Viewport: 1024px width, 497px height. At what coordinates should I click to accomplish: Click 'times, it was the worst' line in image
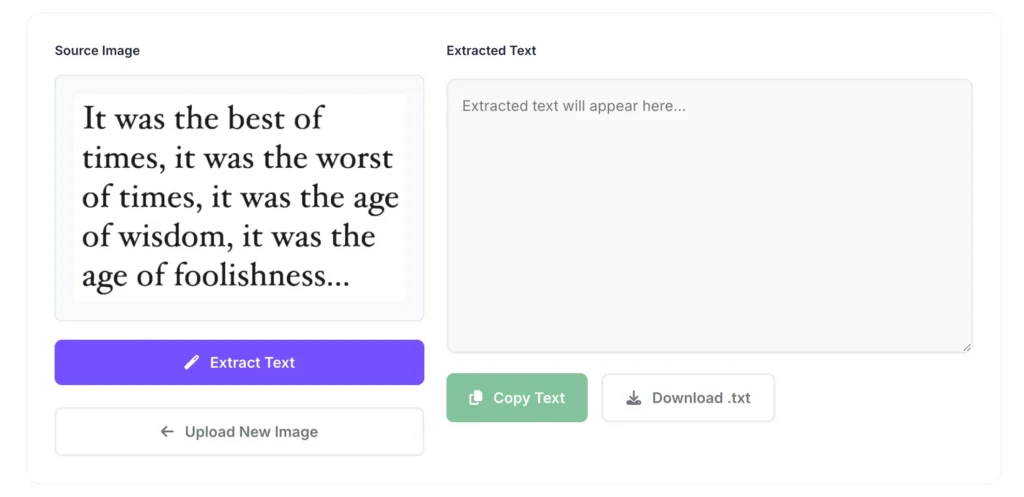pos(237,158)
